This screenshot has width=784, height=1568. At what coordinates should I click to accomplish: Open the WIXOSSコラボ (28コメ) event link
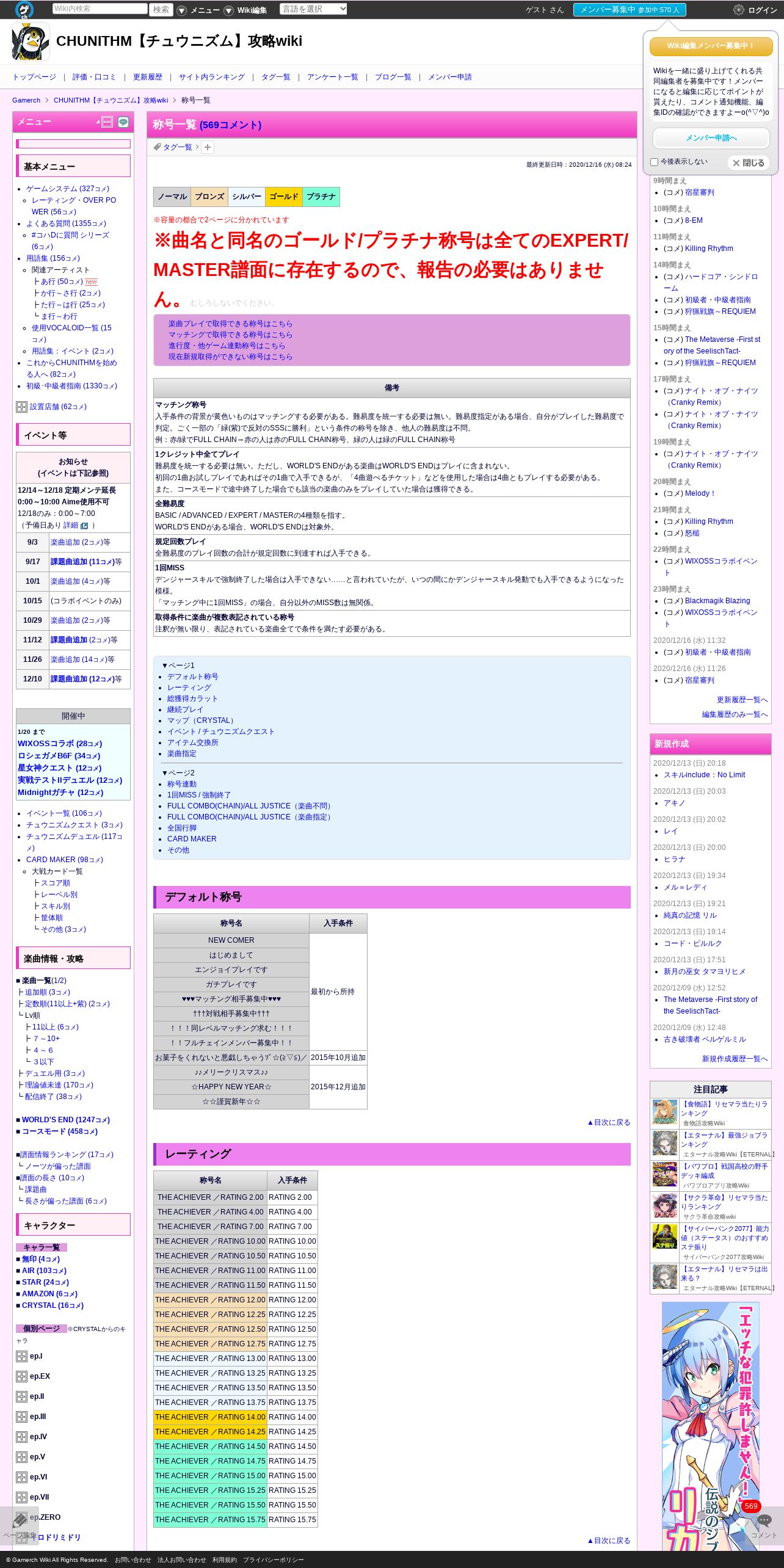(60, 744)
